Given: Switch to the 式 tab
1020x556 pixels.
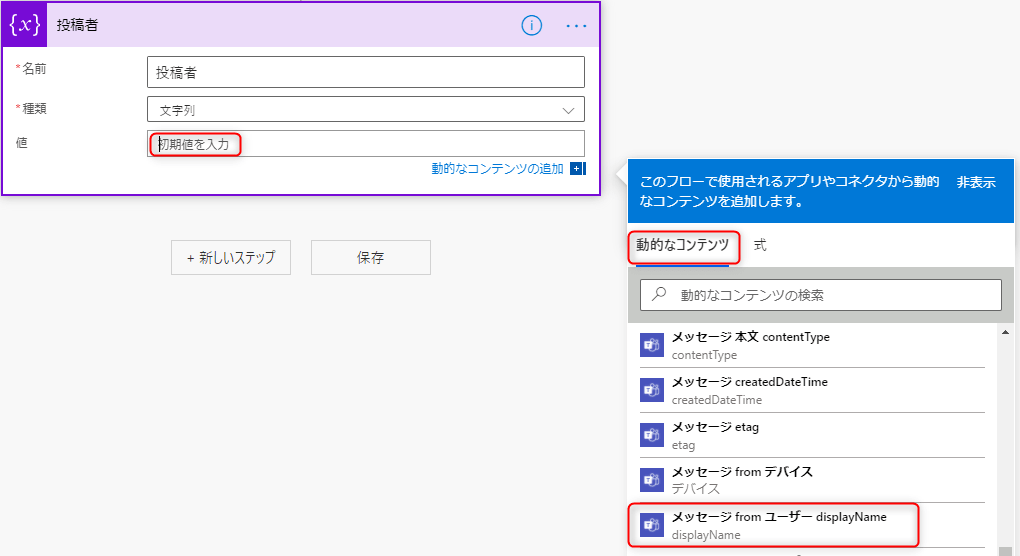Looking at the screenshot, I should pos(760,245).
